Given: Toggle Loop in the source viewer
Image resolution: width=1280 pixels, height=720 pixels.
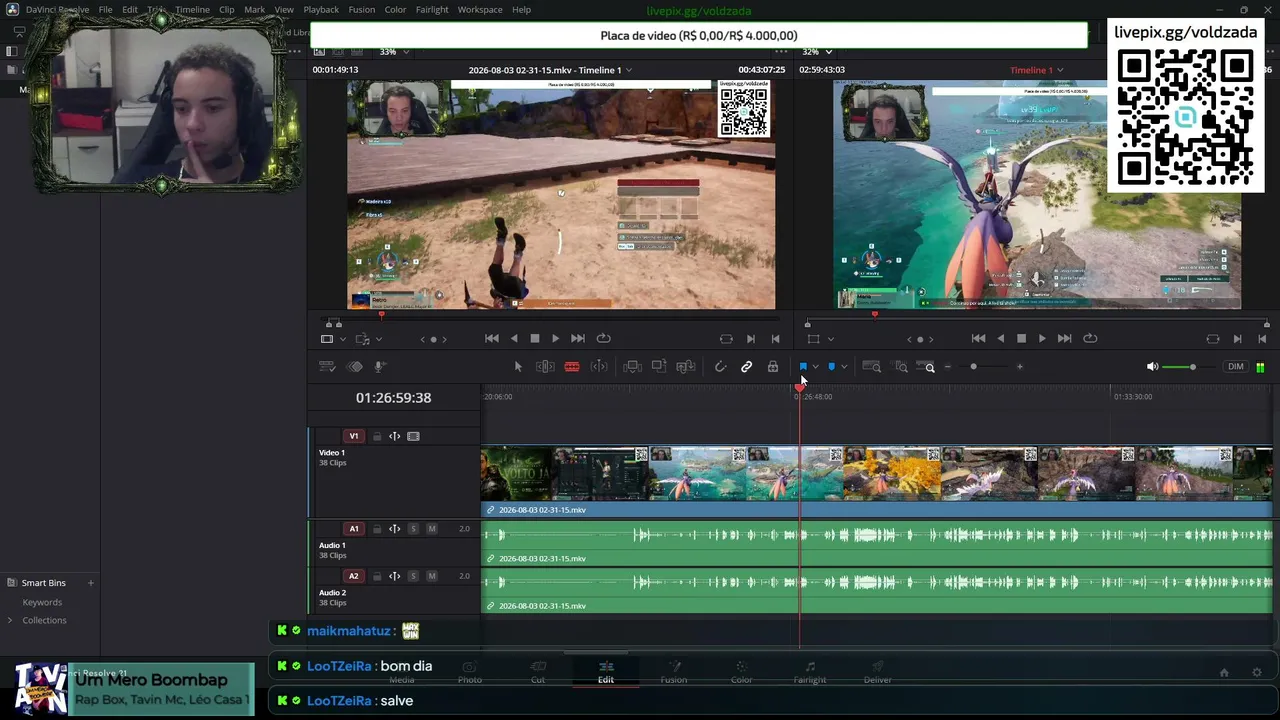Looking at the screenshot, I should (x=603, y=339).
